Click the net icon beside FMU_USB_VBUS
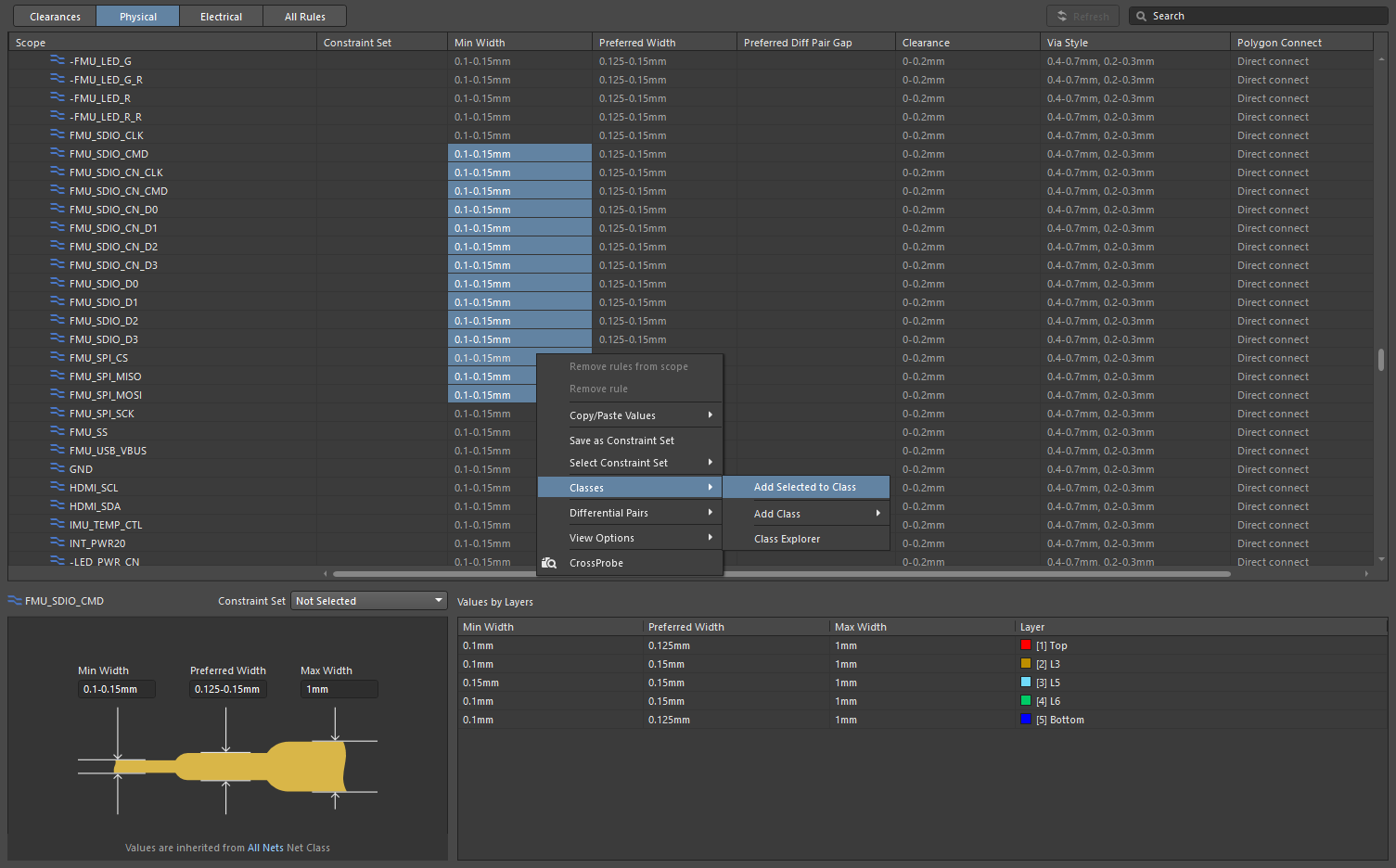This screenshot has height=868, width=1396. click(58, 450)
